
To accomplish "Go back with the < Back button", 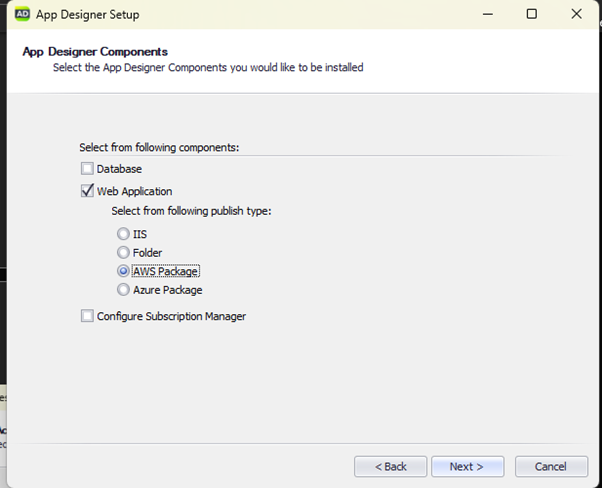I will [x=390, y=466].
